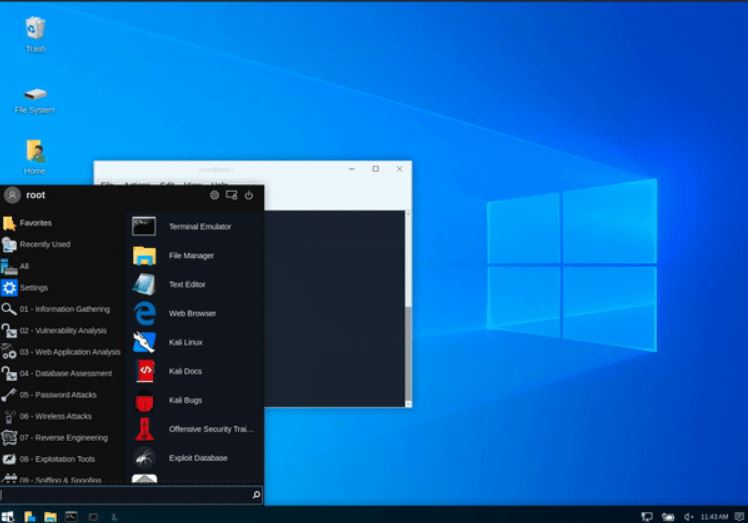Open 02 - Vulnerability Analysis category

(62, 331)
